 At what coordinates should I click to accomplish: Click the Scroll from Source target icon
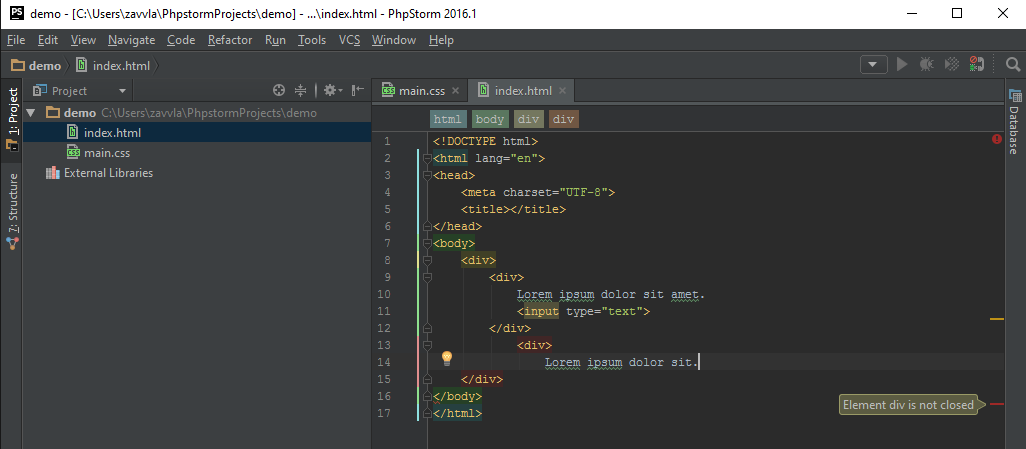coord(279,90)
